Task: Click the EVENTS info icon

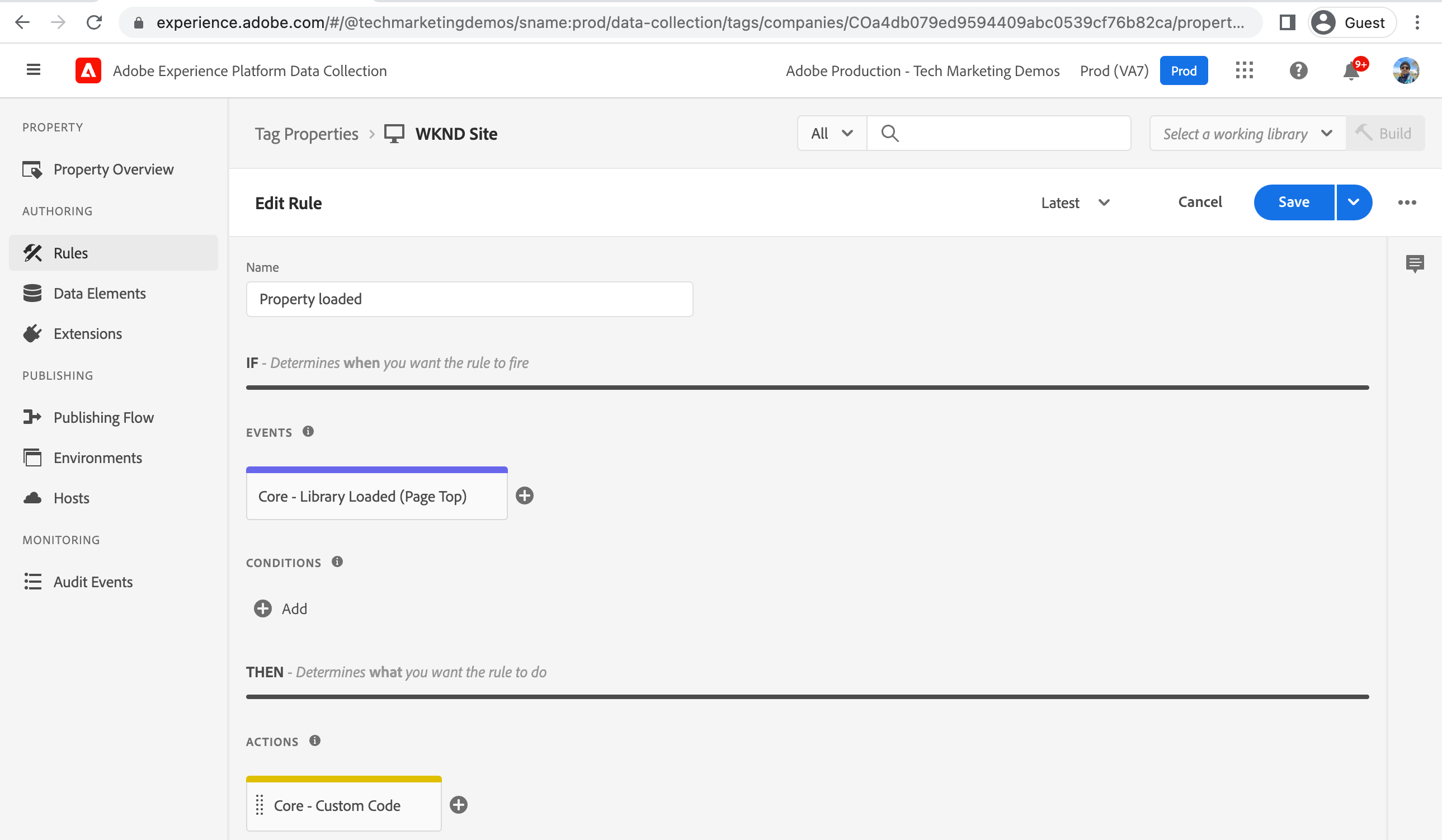Action: click(308, 431)
